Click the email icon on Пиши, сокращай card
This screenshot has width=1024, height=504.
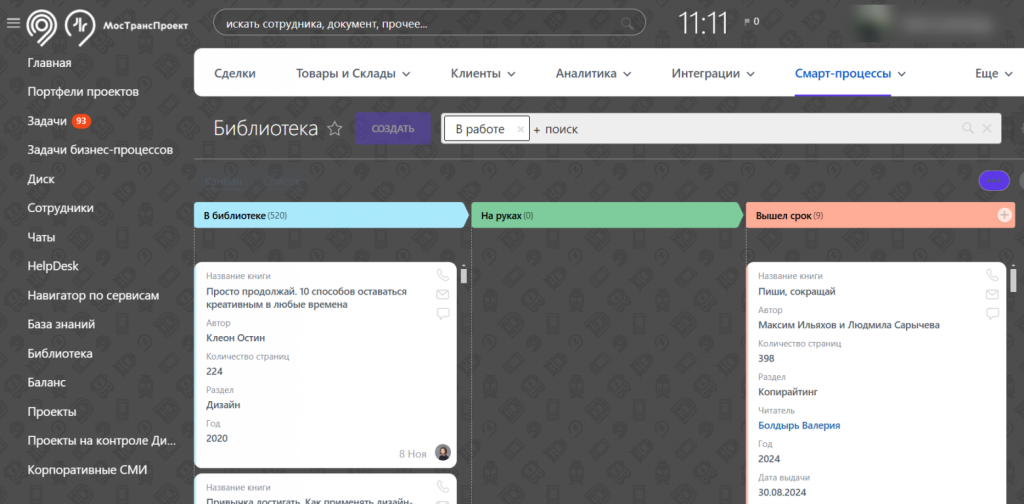992,294
